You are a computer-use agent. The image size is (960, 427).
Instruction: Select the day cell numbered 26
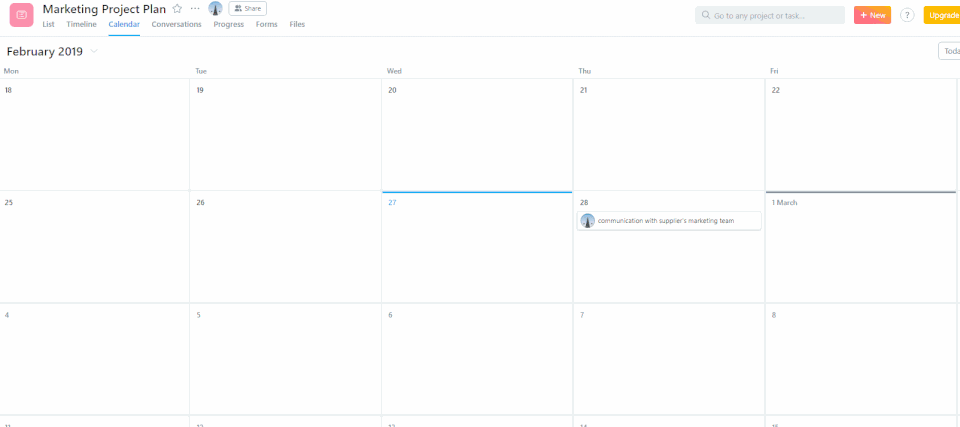(285, 247)
